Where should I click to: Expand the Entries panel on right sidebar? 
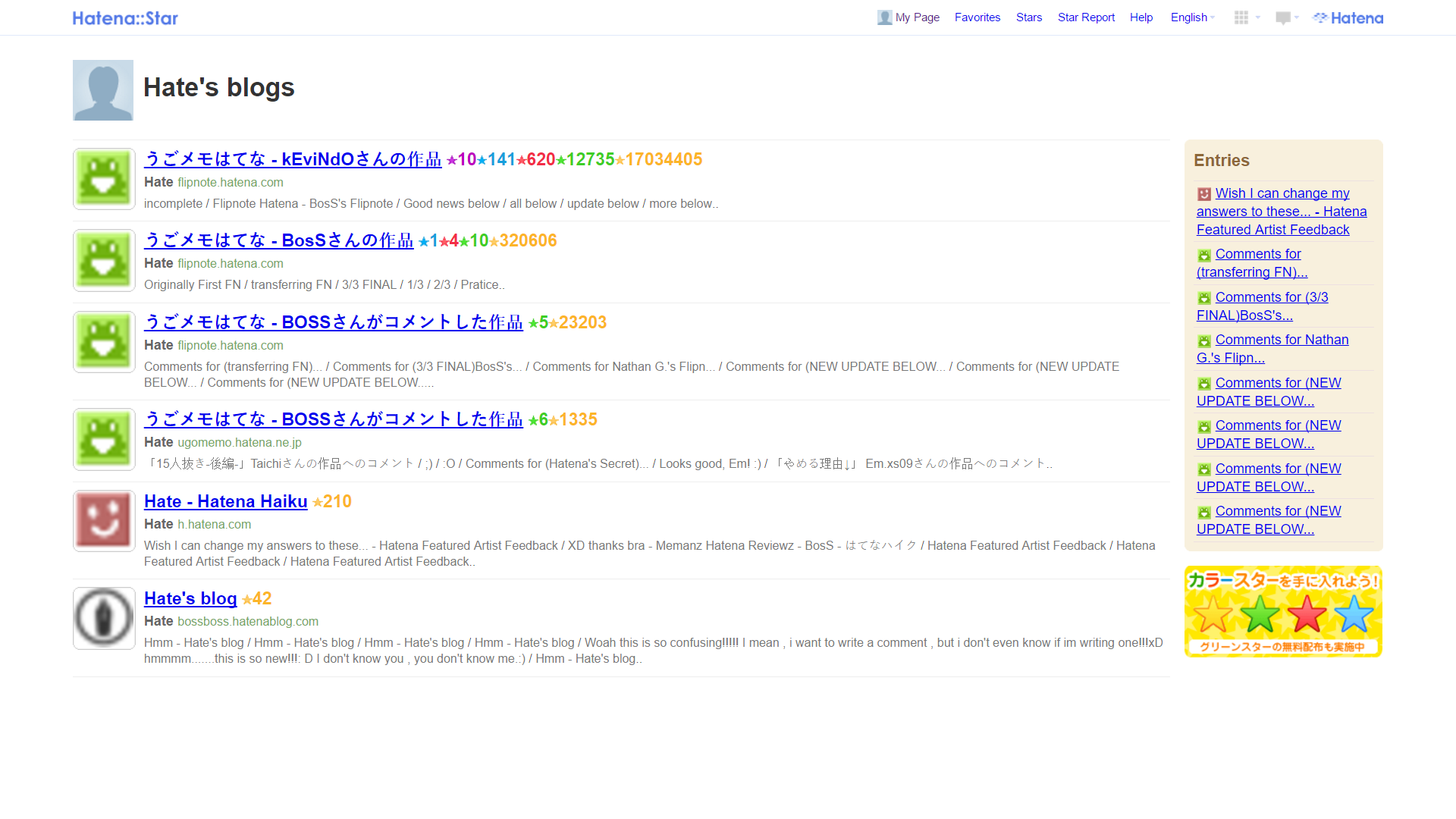(1222, 160)
